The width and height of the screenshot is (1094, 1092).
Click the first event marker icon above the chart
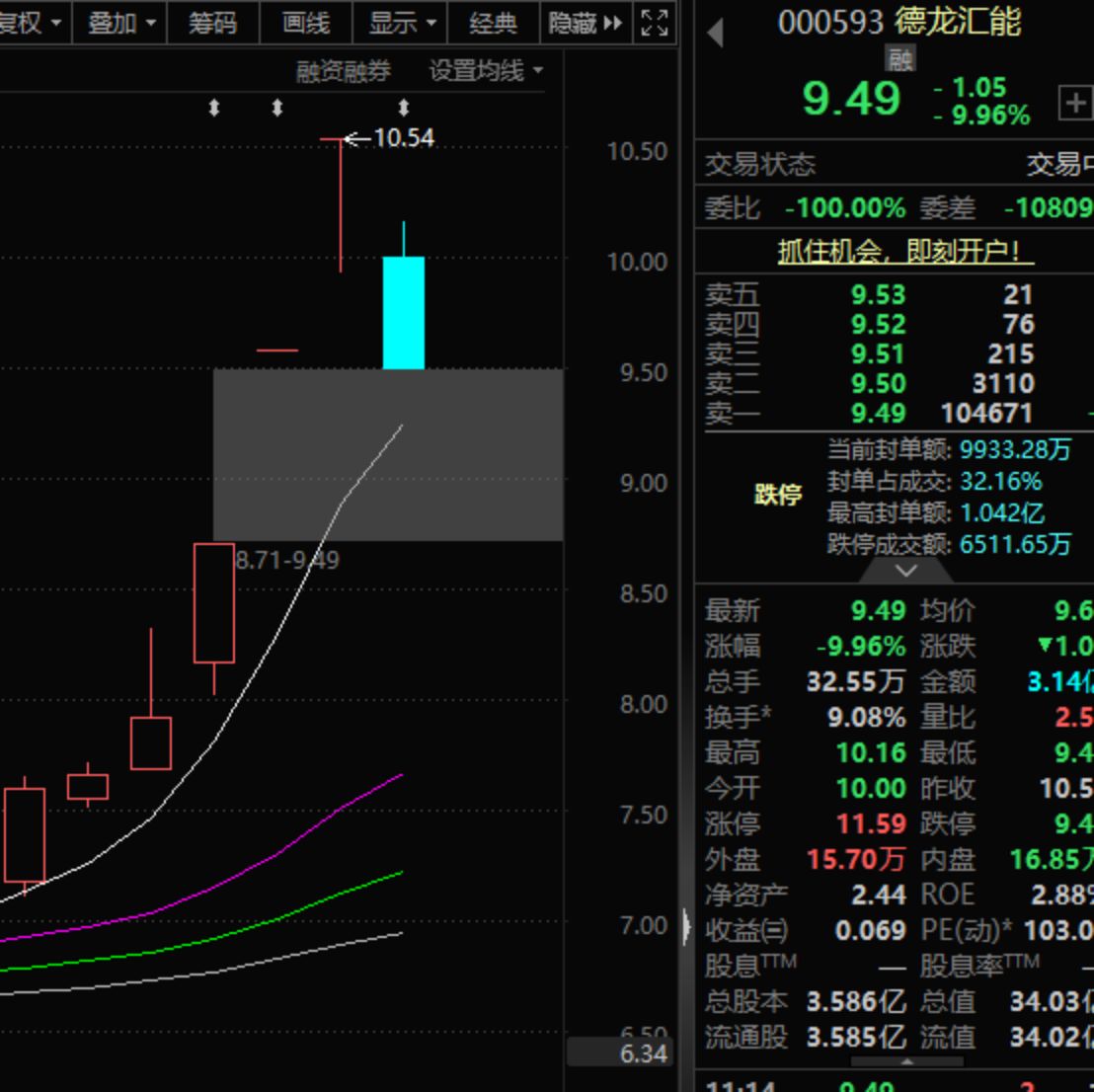pos(214,108)
